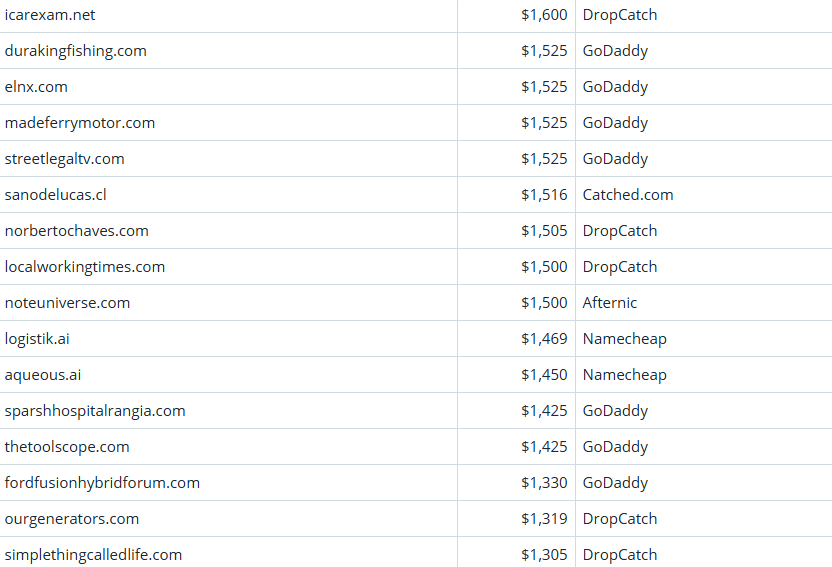This screenshot has width=832, height=567.
Task: Open thetoolscope.com domain entry
Action: [67, 447]
